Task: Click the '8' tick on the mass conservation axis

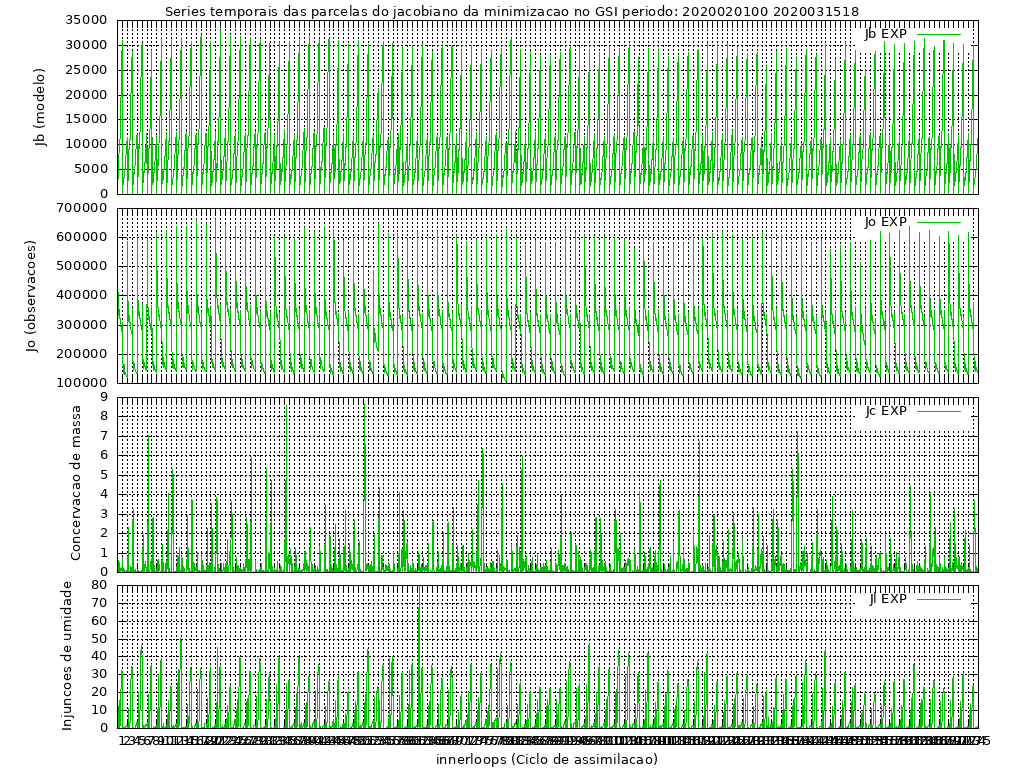Action: pos(104,416)
